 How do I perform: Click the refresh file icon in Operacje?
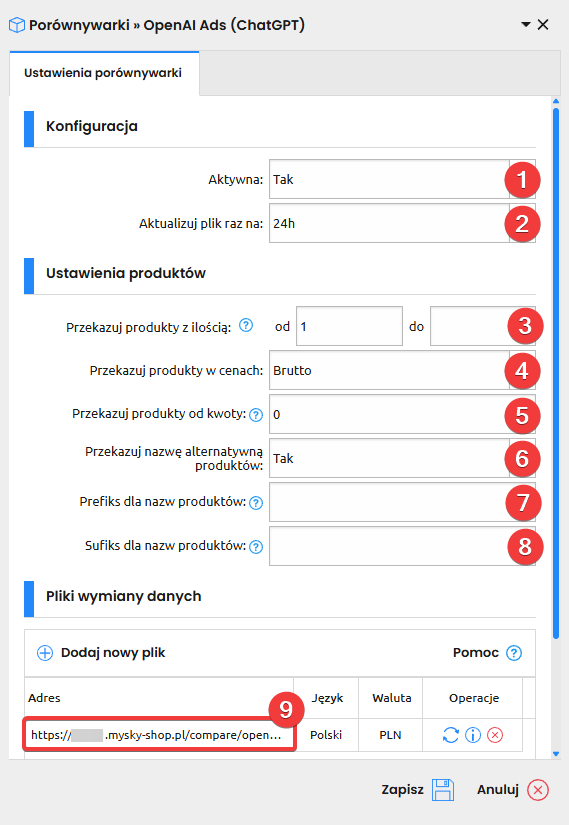tap(451, 735)
